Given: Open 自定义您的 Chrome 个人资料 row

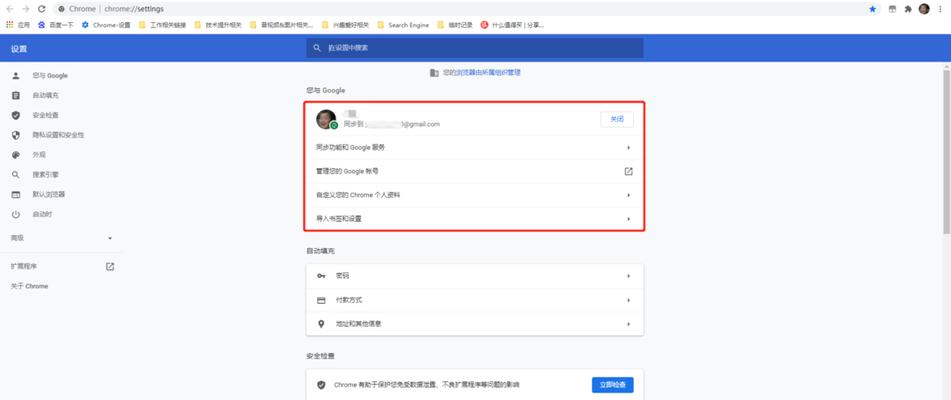Looking at the screenshot, I should coord(474,195).
